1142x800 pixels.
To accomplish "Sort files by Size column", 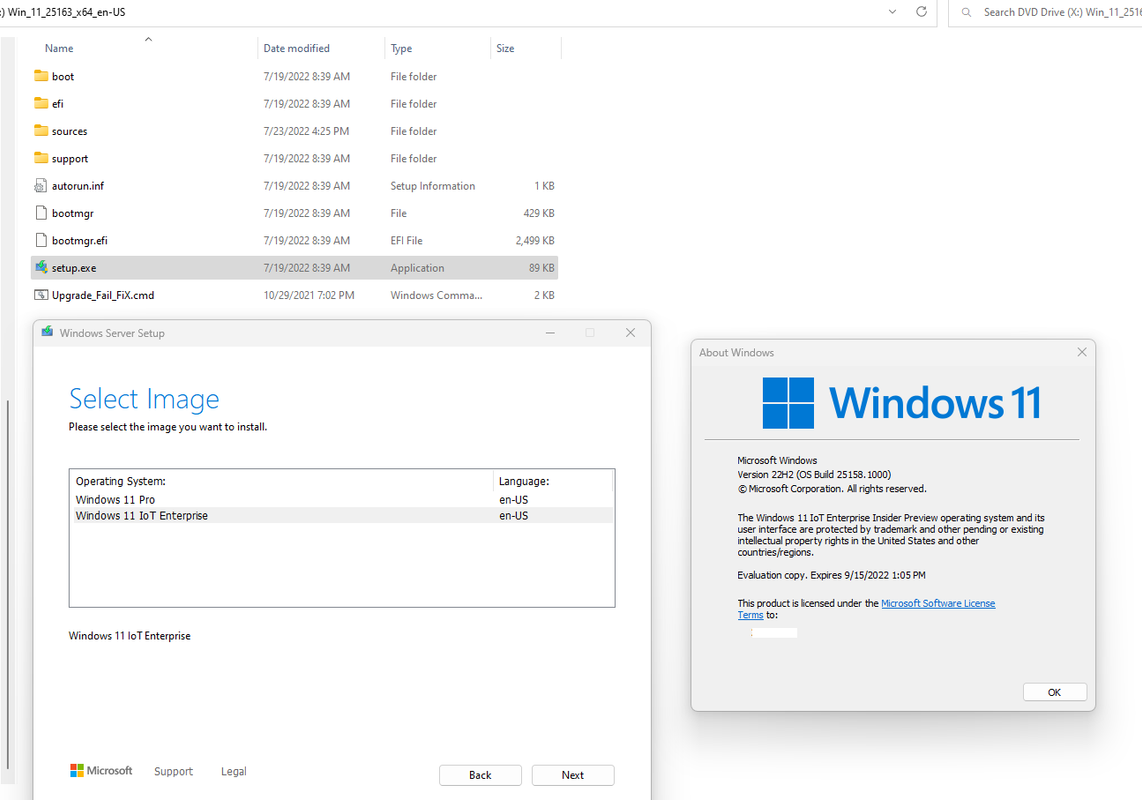I will 505,48.
